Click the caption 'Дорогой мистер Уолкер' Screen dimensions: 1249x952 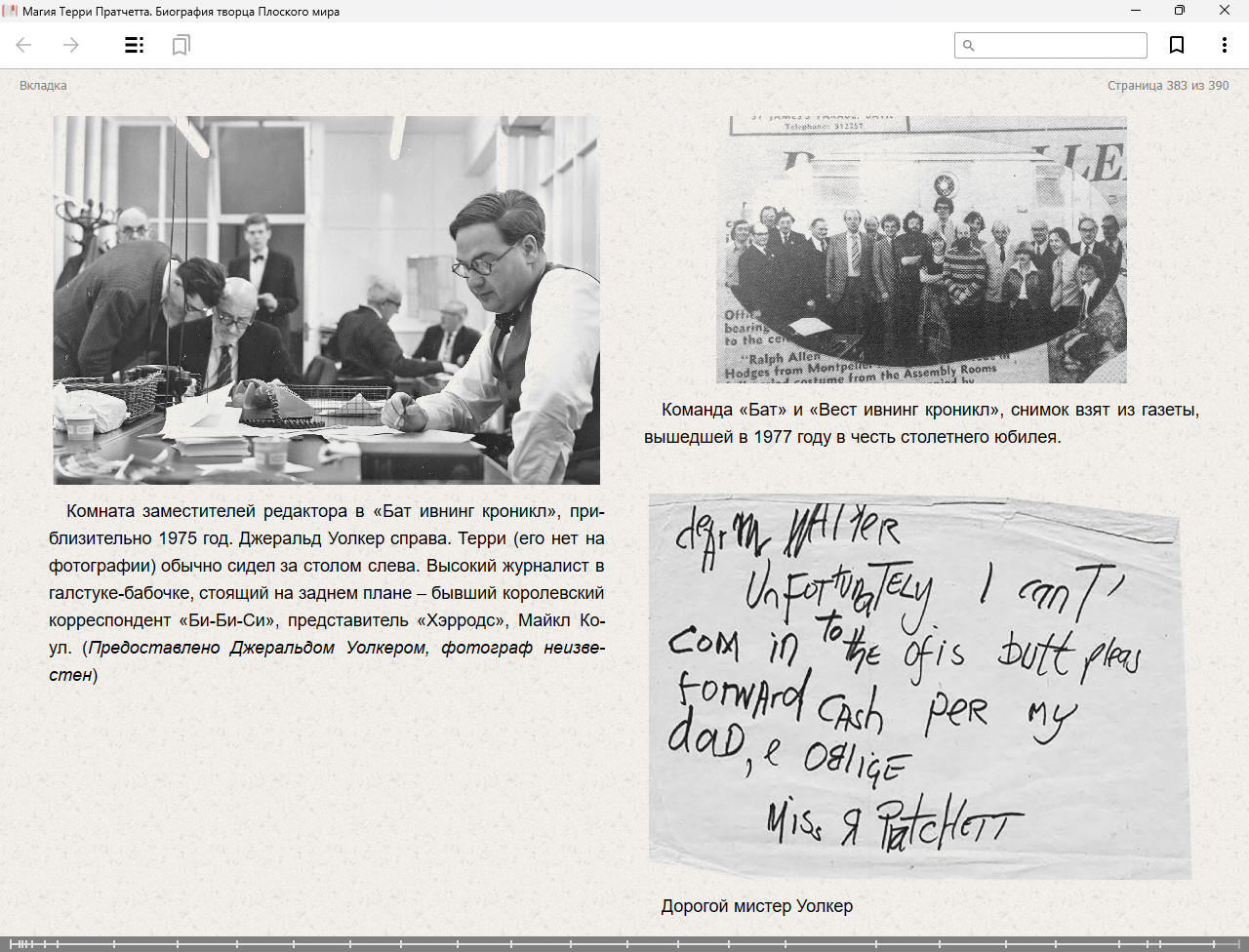pos(756,906)
